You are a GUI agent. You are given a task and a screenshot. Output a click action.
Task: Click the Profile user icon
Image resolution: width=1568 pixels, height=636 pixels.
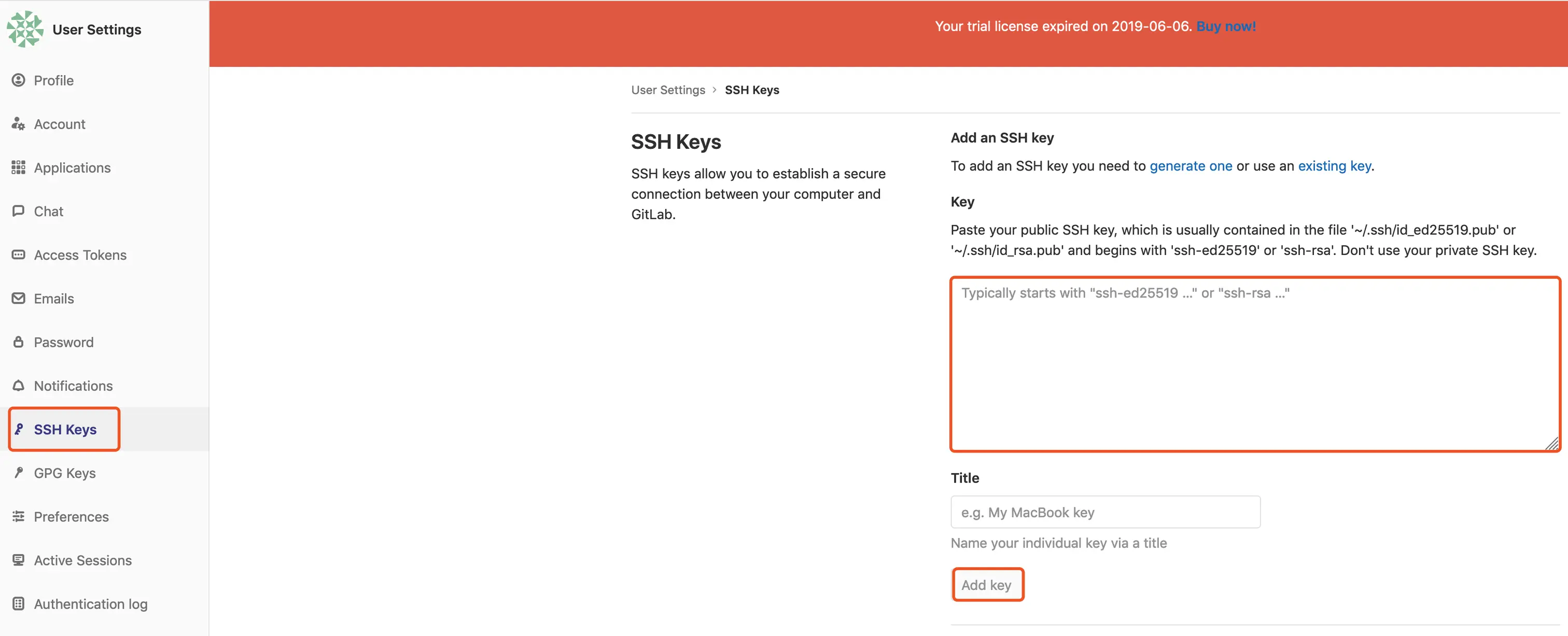coord(18,80)
